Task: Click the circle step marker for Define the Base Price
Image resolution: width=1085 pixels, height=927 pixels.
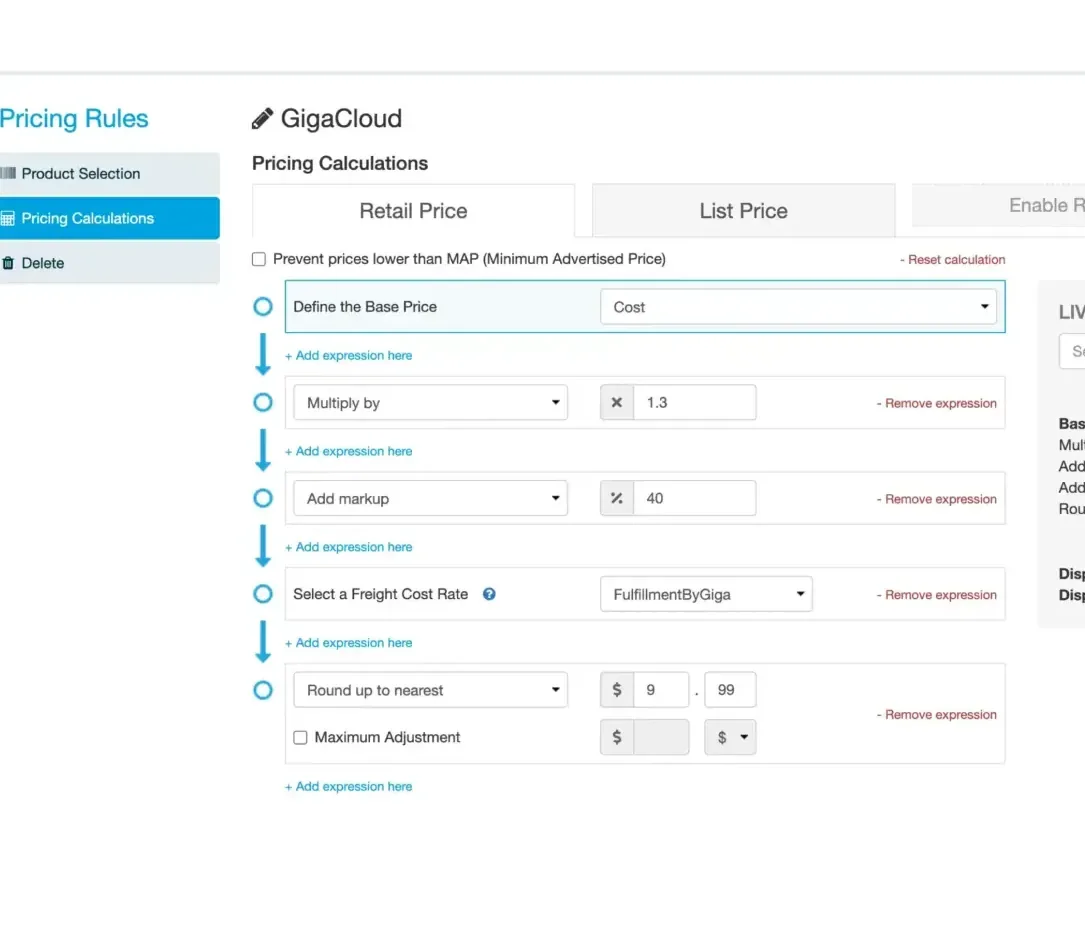Action: [x=263, y=306]
